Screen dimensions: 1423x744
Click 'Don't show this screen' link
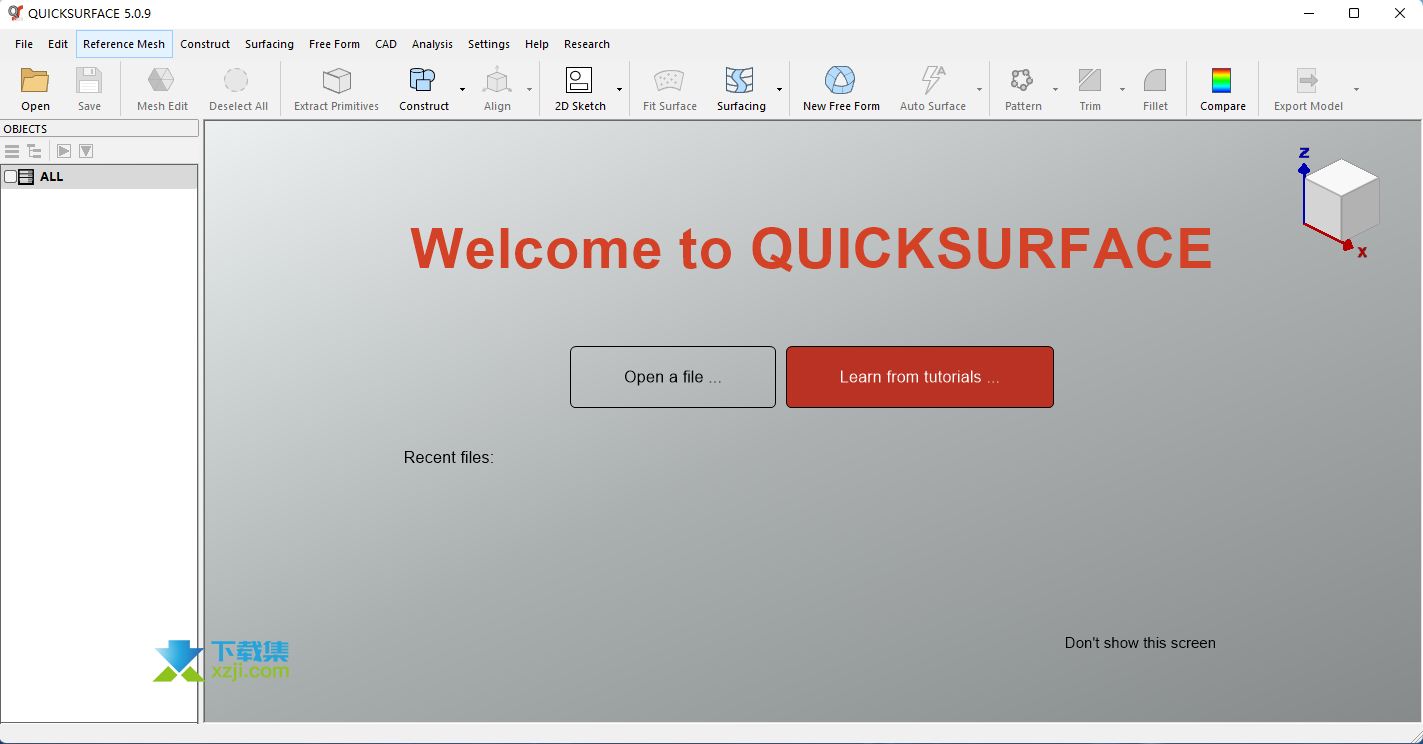coord(1140,643)
